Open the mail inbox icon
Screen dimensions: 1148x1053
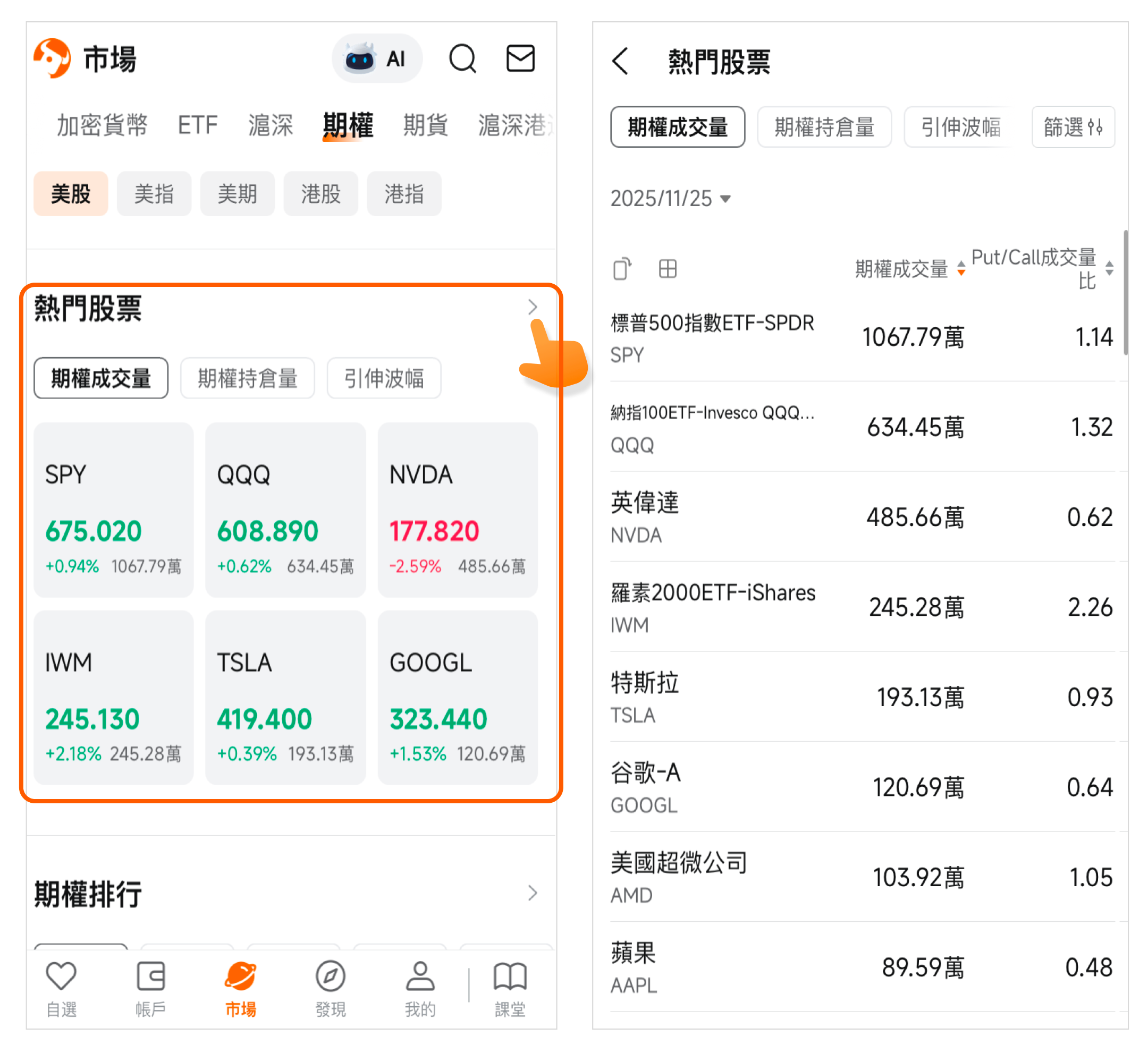tap(520, 58)
